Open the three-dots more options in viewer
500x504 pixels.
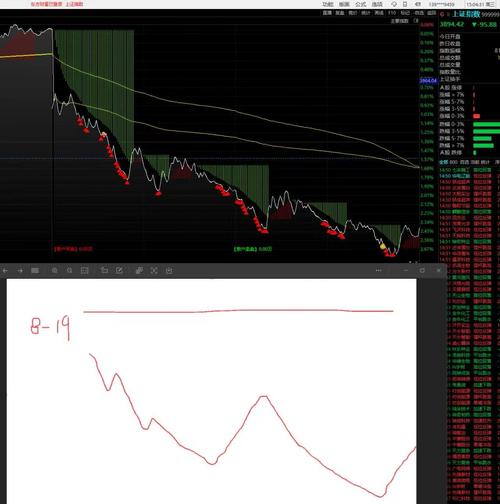(378, 270)
